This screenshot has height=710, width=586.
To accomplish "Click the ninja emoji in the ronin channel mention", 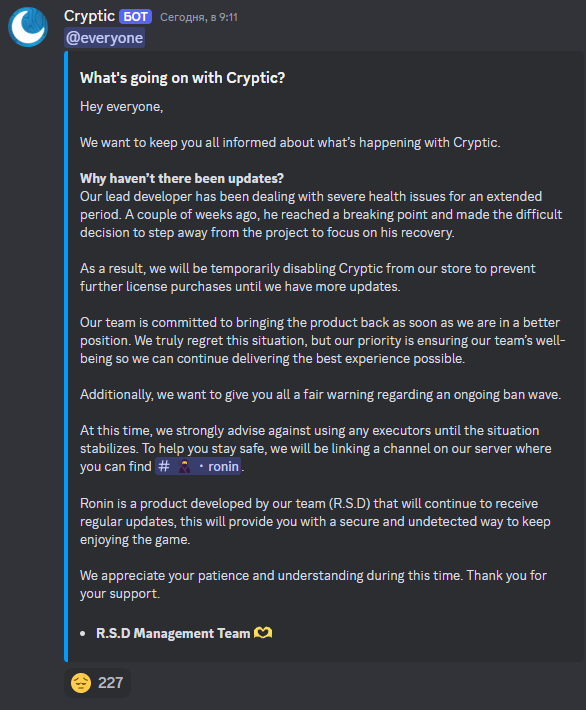I will [x=184, y=466].
